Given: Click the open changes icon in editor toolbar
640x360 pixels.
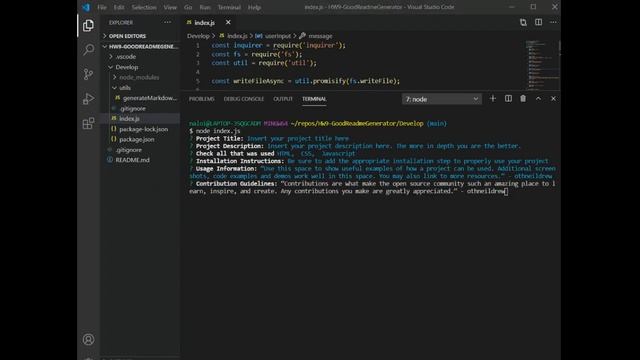Looking at the screenshot, I should 523,22.
